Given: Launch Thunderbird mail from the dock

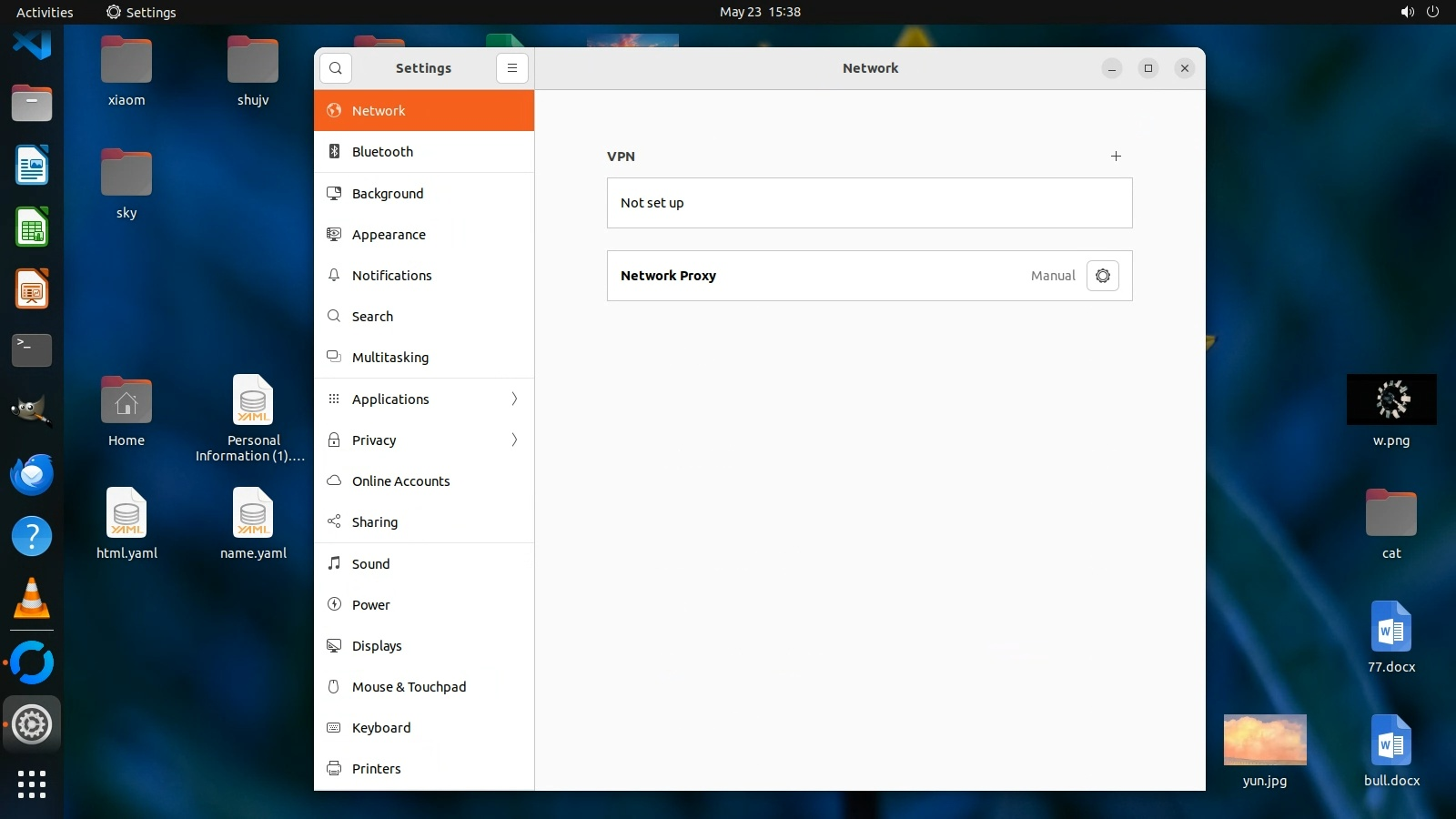Looking at the screenshot, I should 32,474.
